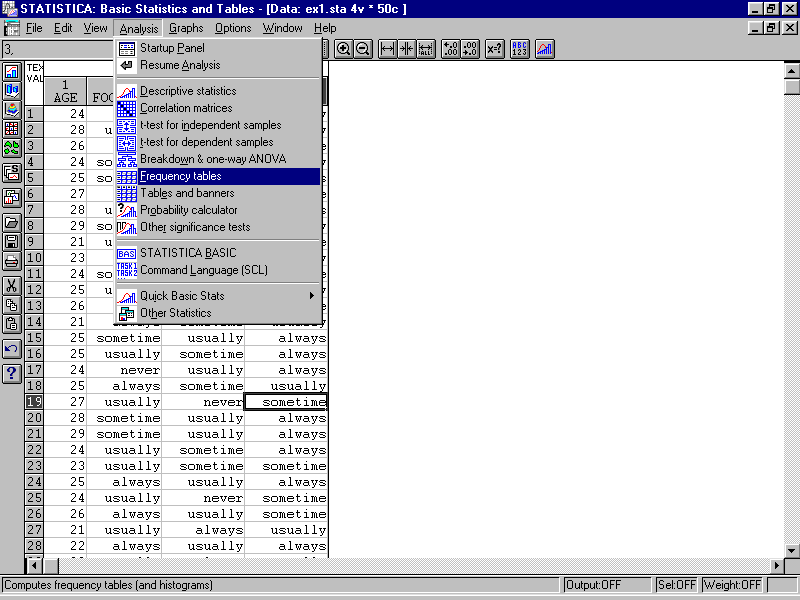This screenshot has height=600, width=800.
Task: Click the question mark help icon
Action: coord(11,373)
